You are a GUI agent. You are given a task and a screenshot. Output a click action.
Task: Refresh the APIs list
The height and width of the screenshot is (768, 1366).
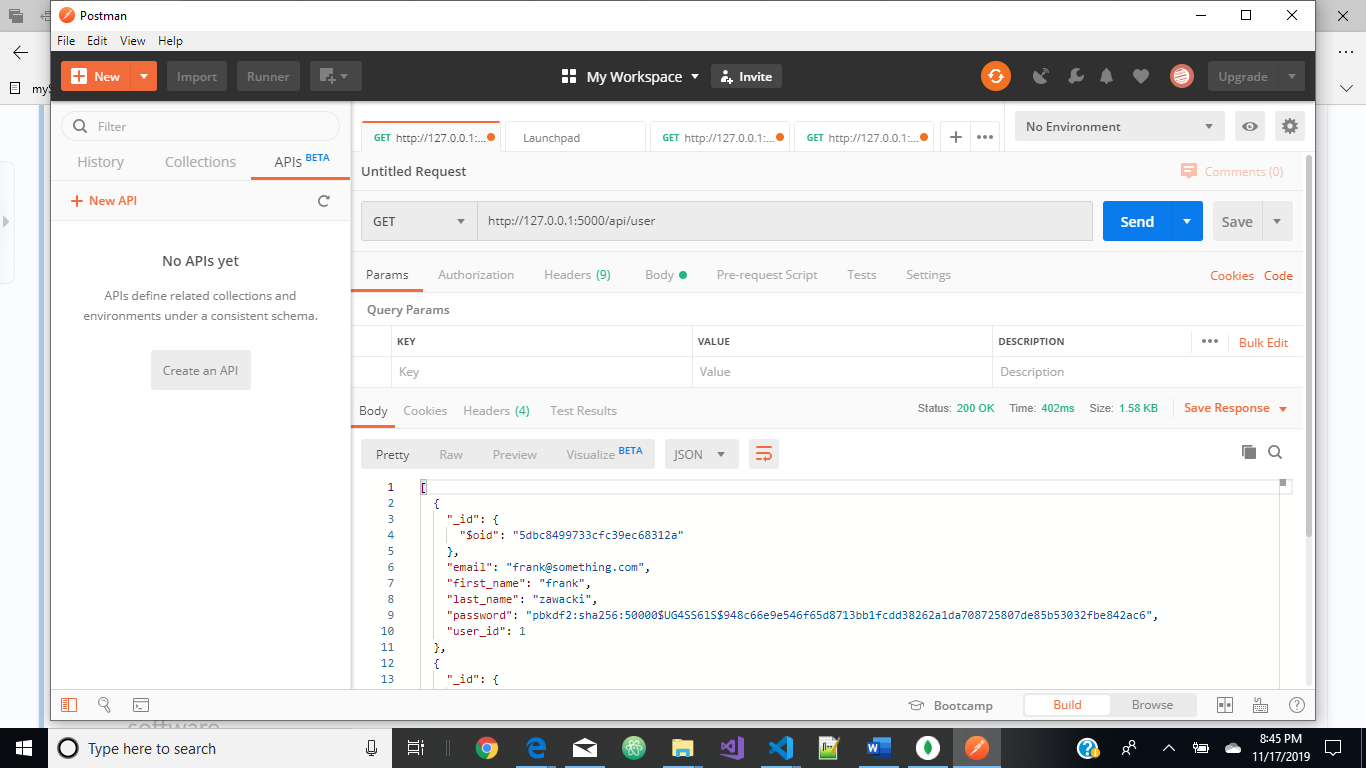pos(323,201)
